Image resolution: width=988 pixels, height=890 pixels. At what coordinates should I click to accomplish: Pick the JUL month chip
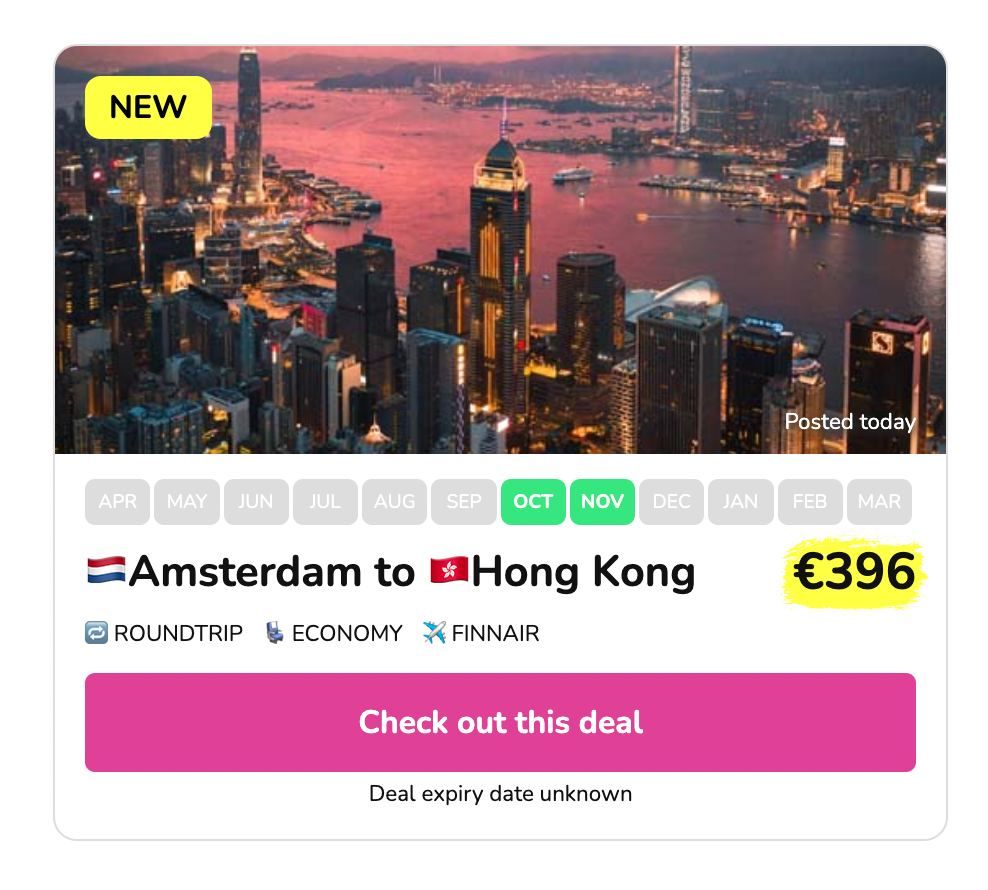coord(325,502)
